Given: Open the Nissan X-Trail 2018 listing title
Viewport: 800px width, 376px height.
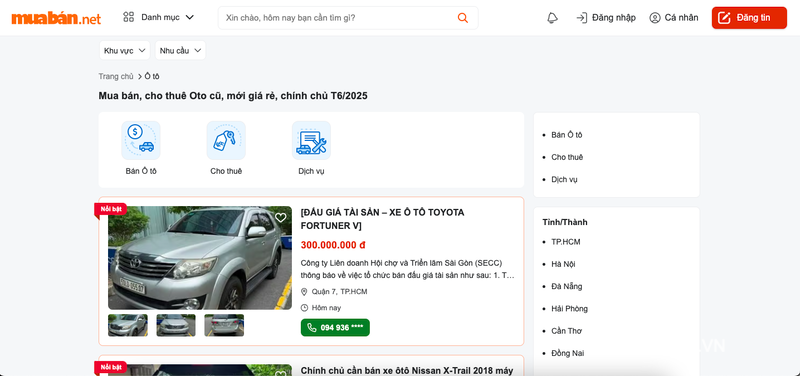Looking at the screenshot, I should 407,370.
